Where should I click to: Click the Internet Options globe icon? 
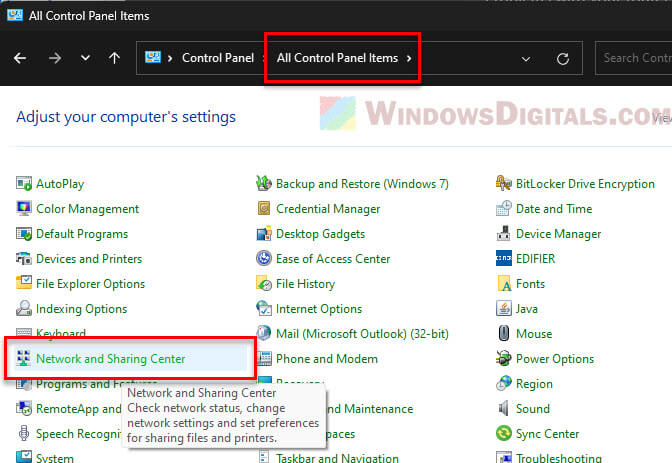coord(264,309)
